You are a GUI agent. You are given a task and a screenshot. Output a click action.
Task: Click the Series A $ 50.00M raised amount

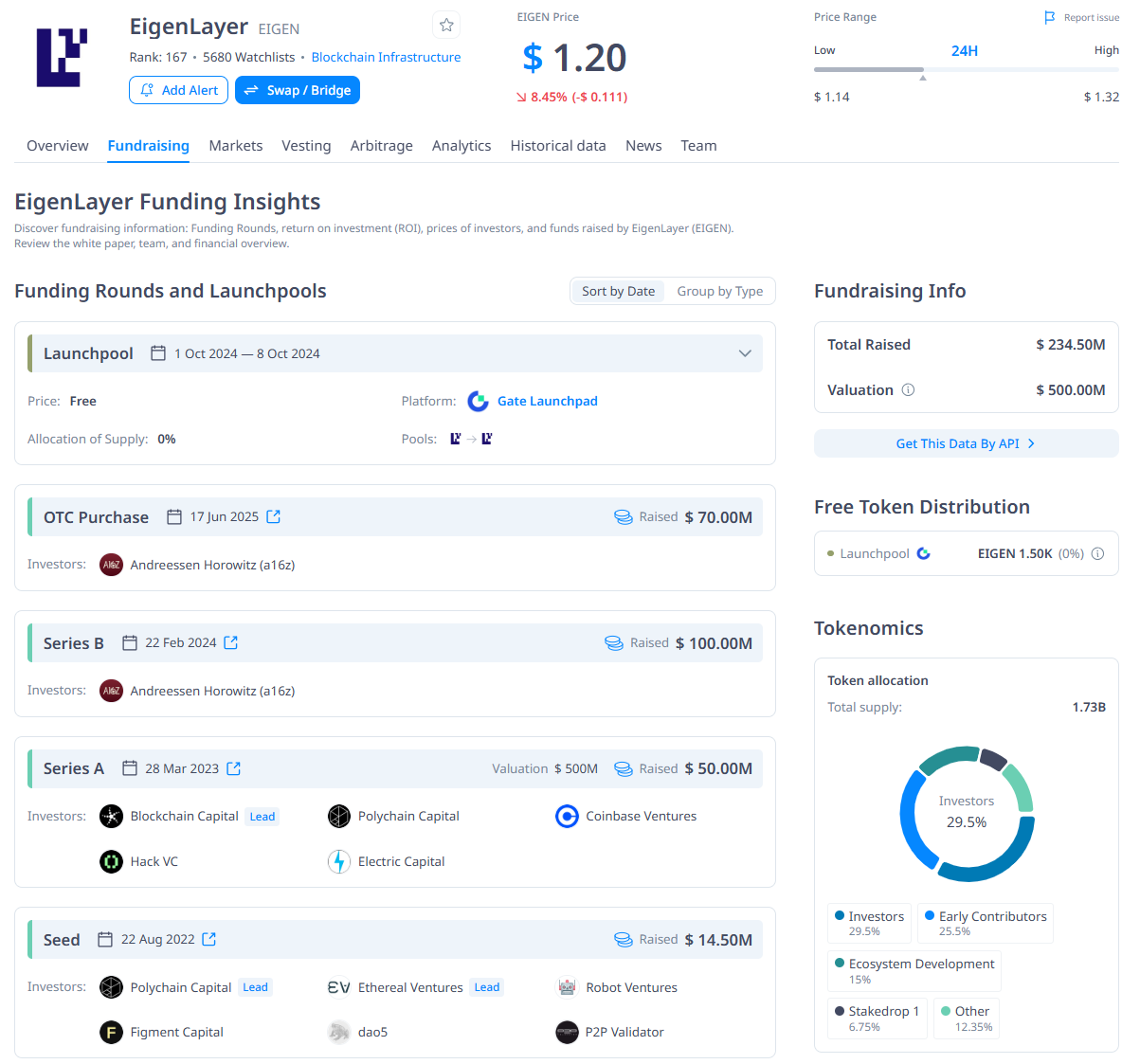point(718,768)
